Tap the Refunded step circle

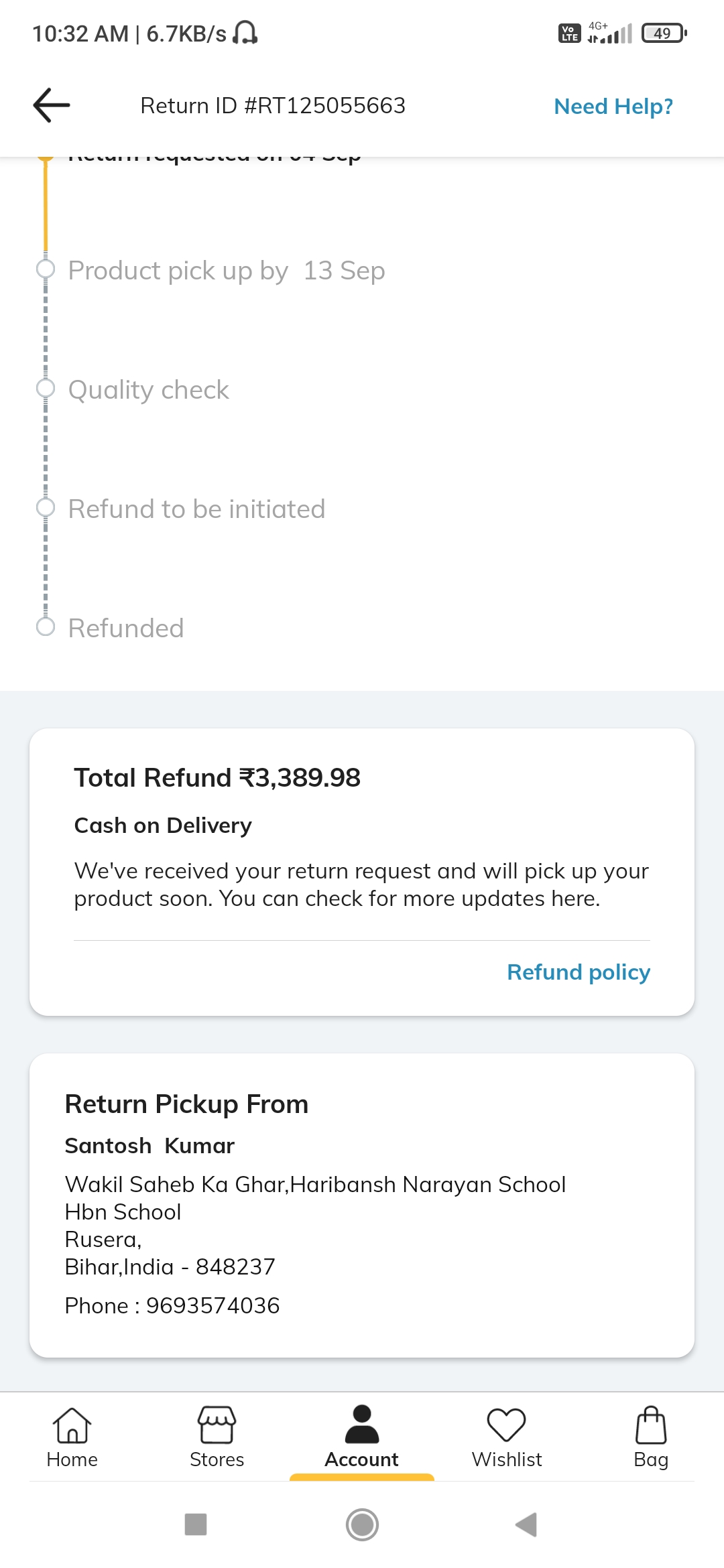[46, 627]
